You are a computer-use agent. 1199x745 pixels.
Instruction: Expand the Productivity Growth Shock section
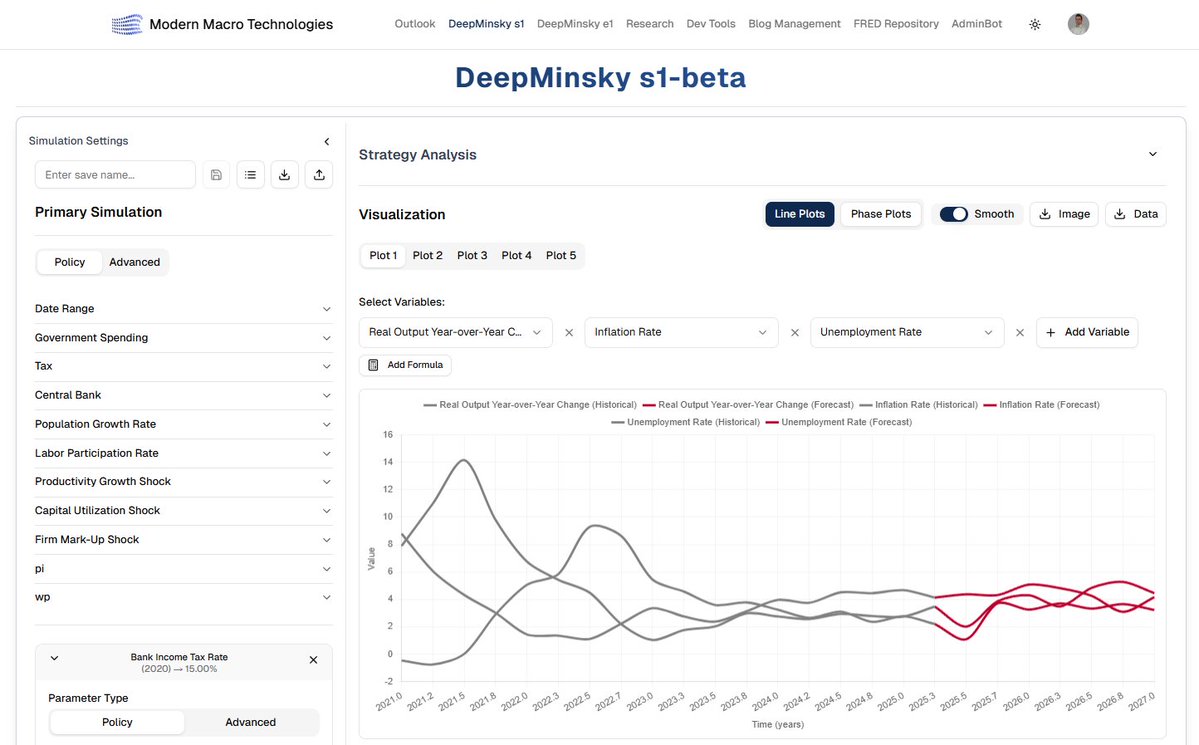click(x=183, y=482)
